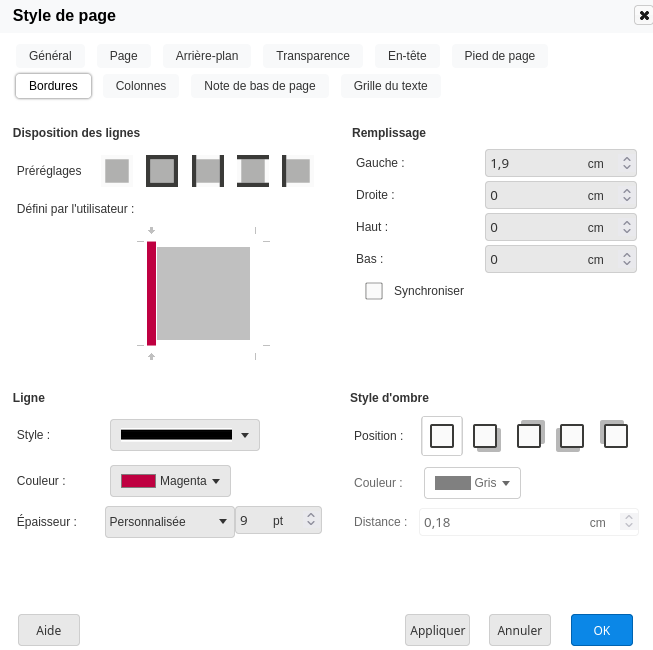Open the Note de bas de page tab
The width and height of the screenshot is (653, 650).
(x=260, y=86)
